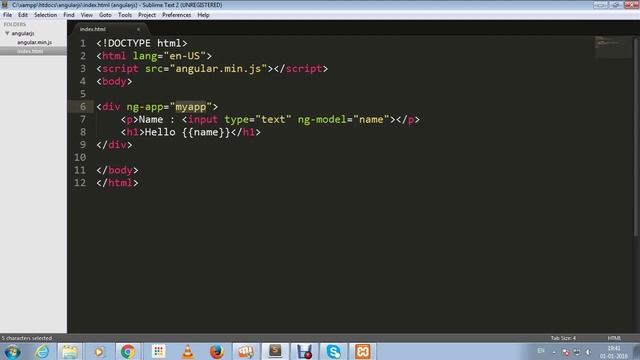Screen dimensions: 640x360
Task: Click the closing </body> tag on line 11
Action: point(117,170)
